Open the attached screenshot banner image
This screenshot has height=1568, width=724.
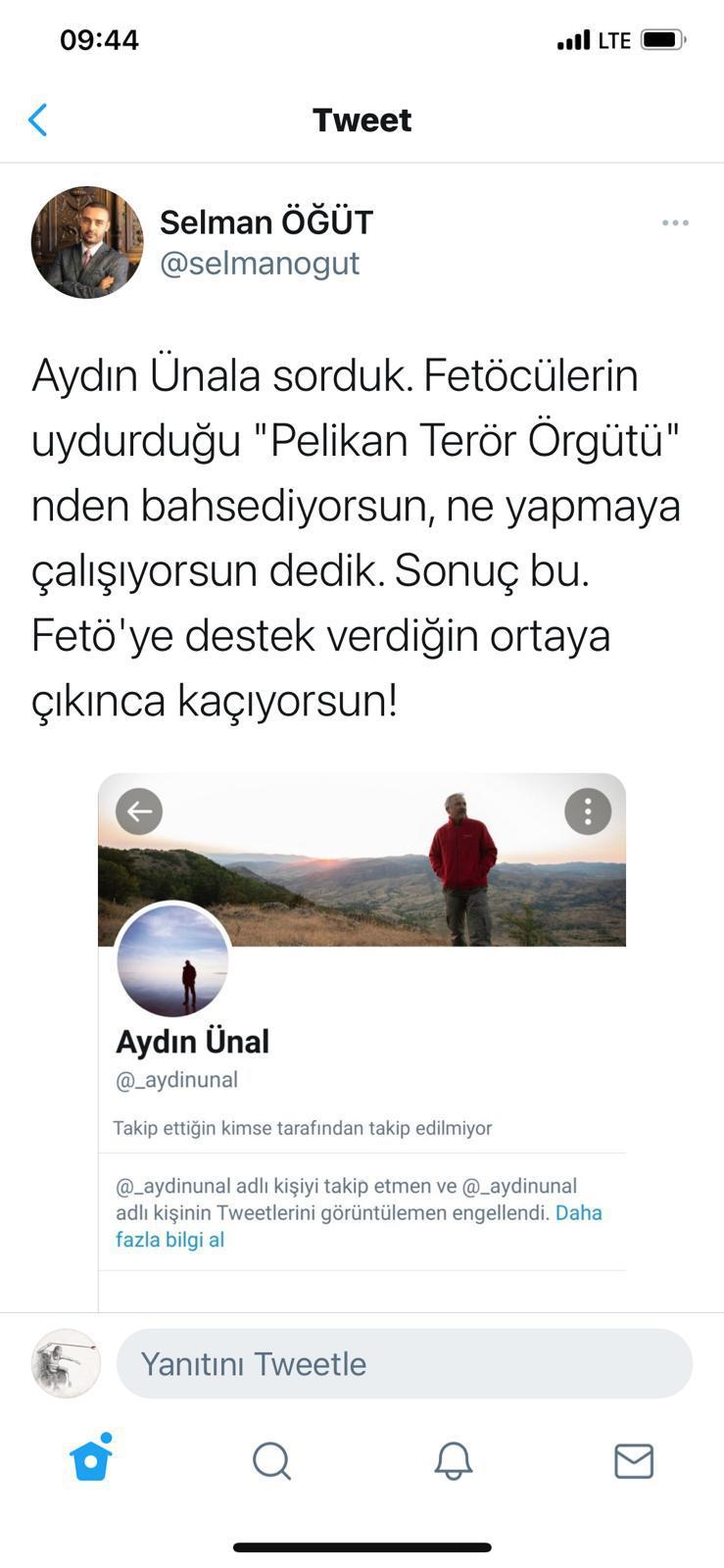(x=362, y=859)
